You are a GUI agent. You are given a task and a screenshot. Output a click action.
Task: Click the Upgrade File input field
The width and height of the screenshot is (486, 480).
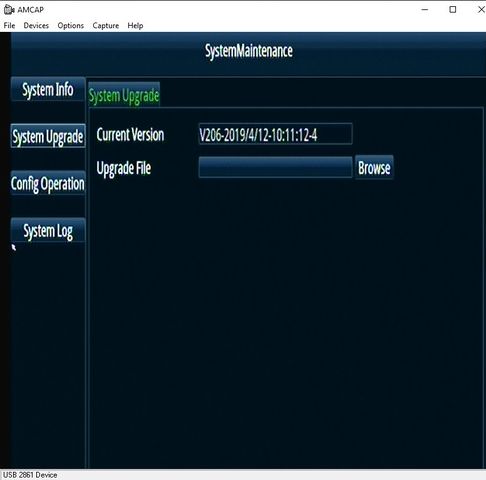pos(275,167)
